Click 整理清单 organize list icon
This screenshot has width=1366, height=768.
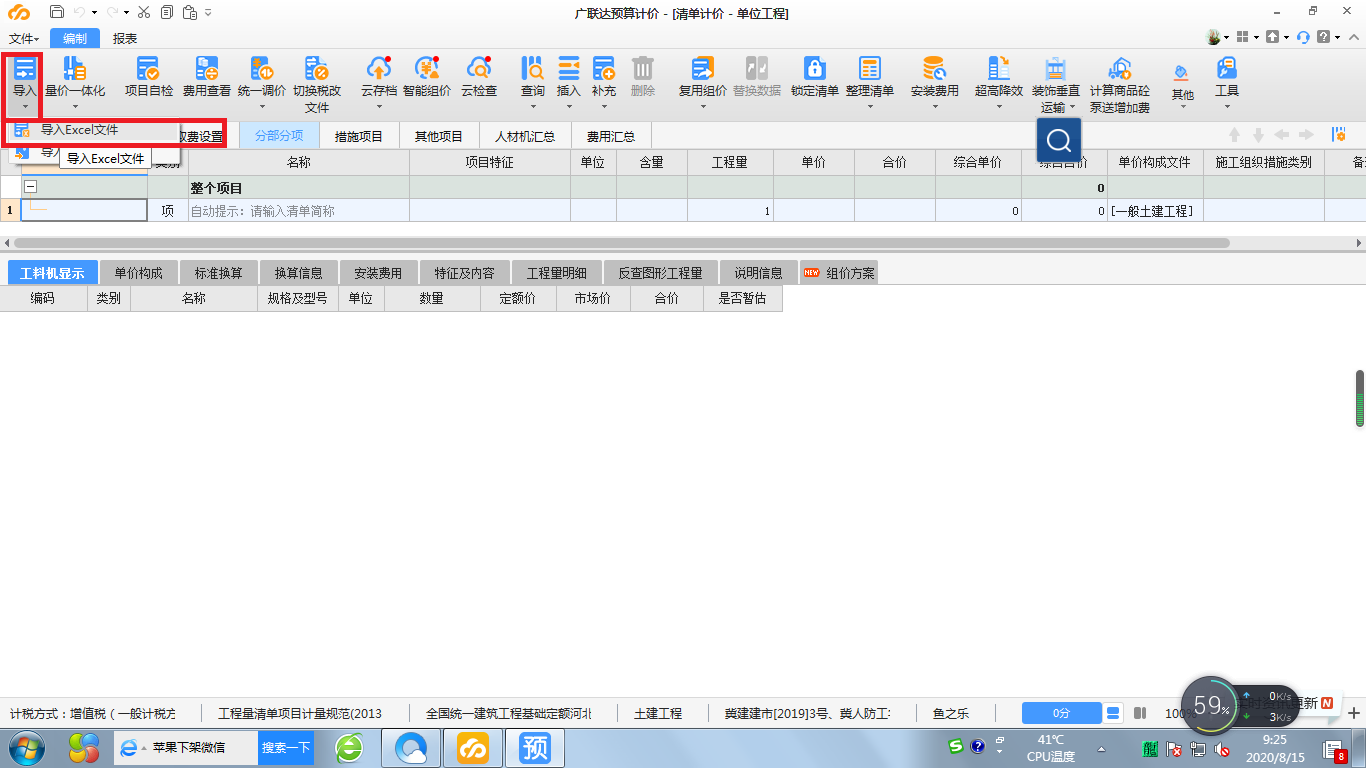pos(870,69)
